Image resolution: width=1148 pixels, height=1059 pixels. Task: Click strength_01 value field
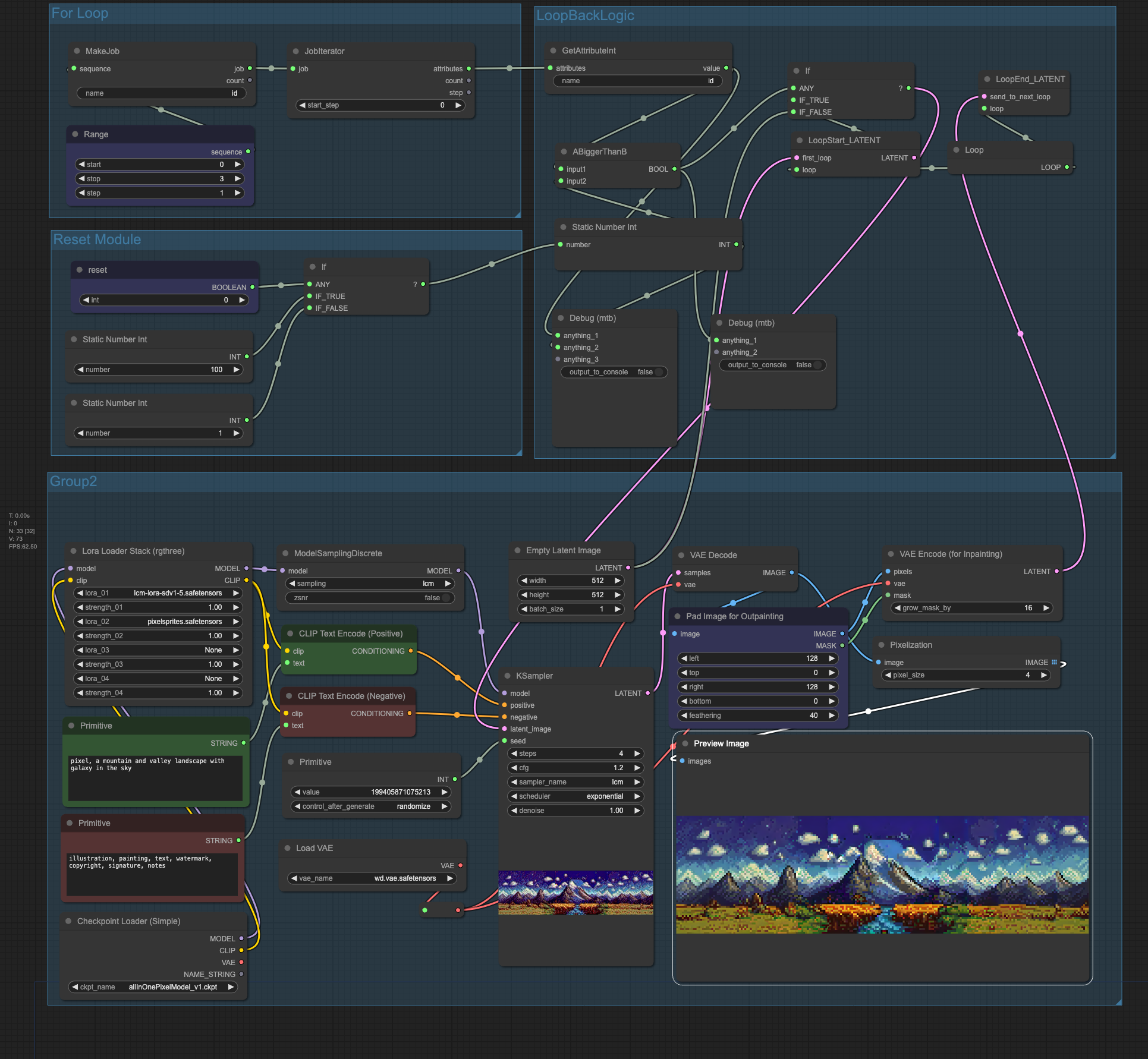click(158, 607)
